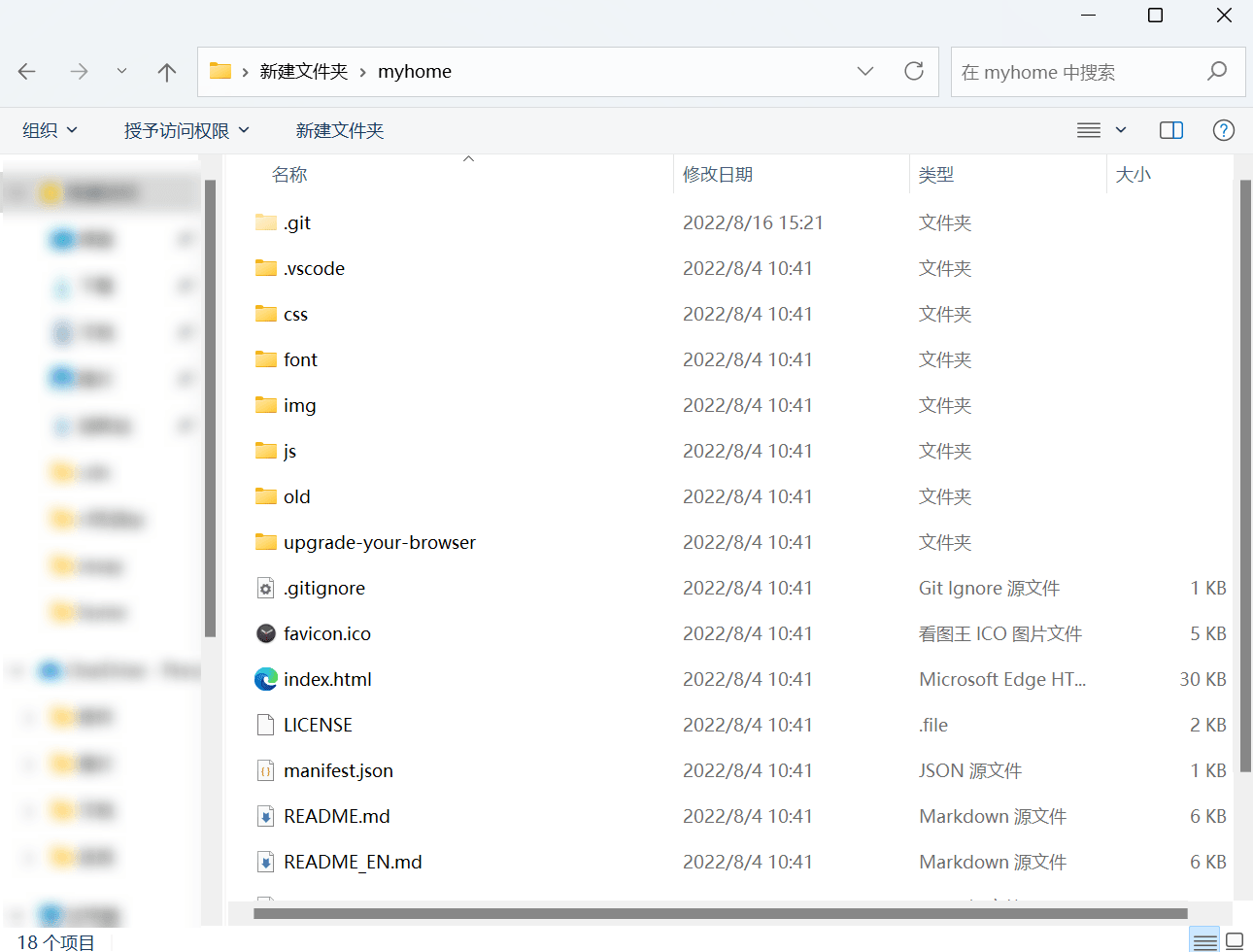This screenshot has height=952, width=1253.
Task: Switch to large icons view in status bar
Action: click(x=1235, y=940)
